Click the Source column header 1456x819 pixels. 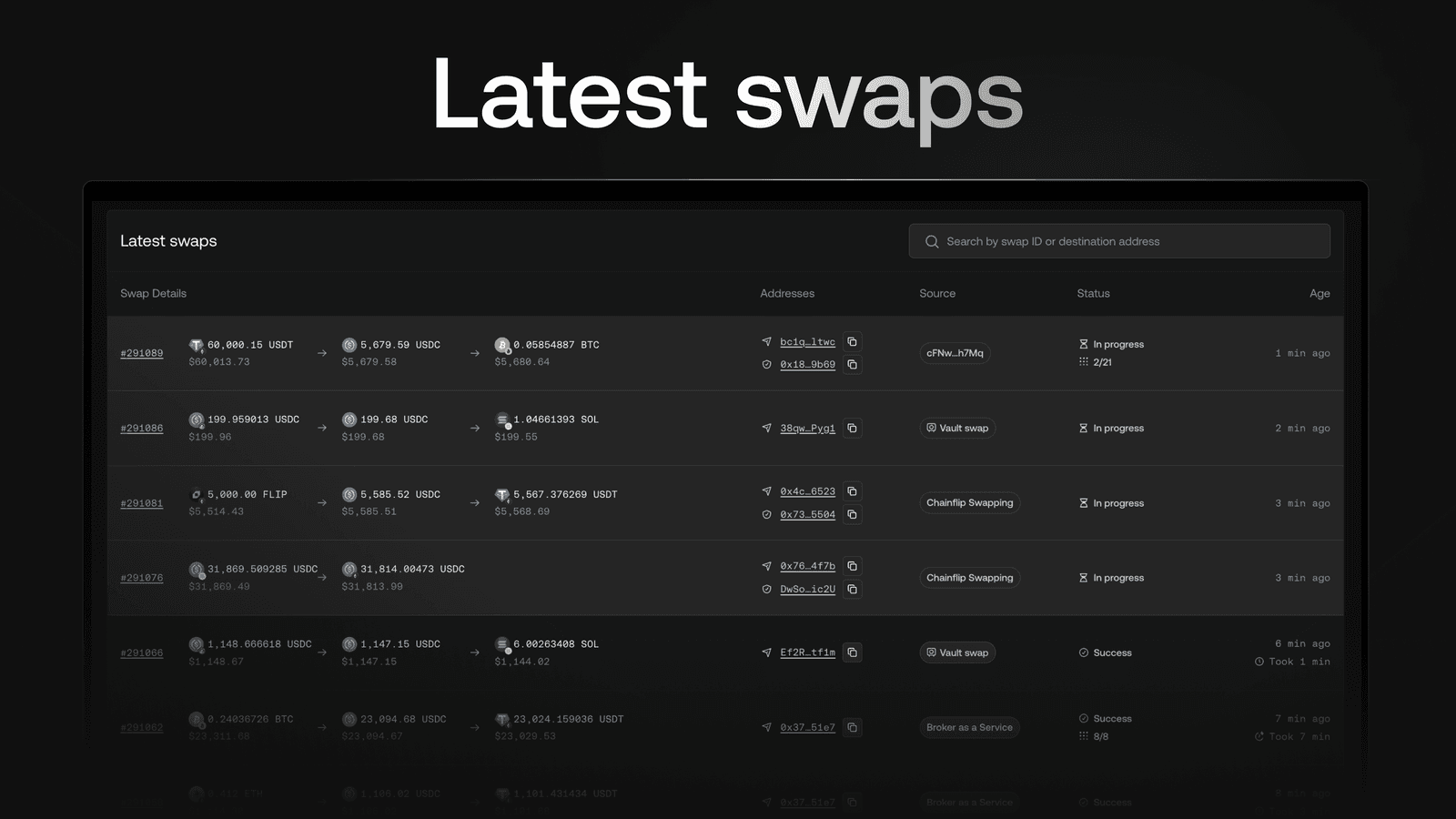[x=937, y=293]
